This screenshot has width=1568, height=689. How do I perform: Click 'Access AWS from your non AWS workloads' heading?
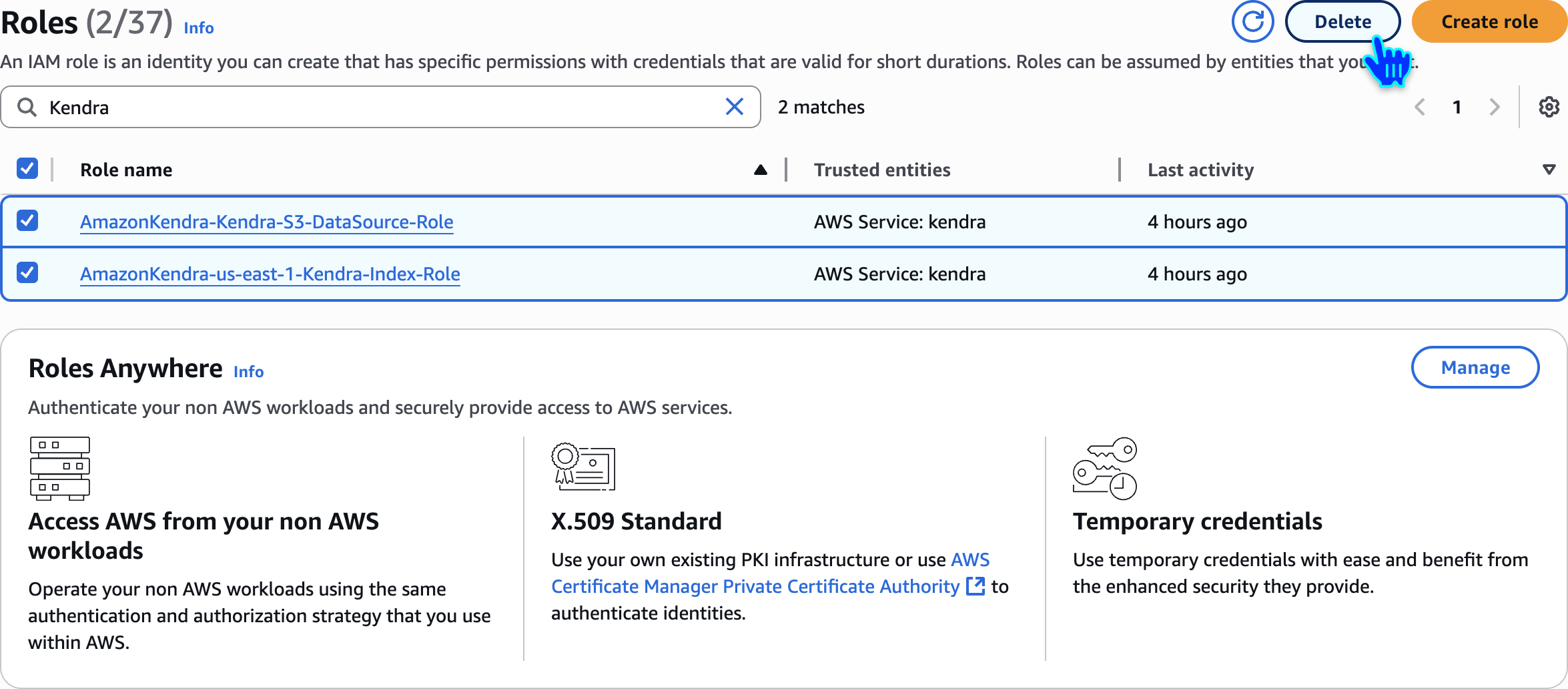click(x=204, y=535)
